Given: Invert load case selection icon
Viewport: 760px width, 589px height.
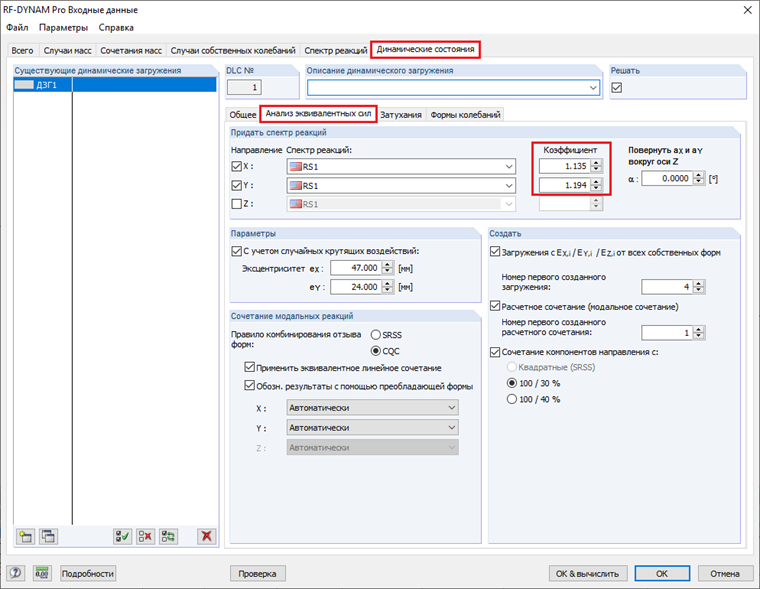Looking at the screenshot, I should pyautogui.click(x=168, y=536).
